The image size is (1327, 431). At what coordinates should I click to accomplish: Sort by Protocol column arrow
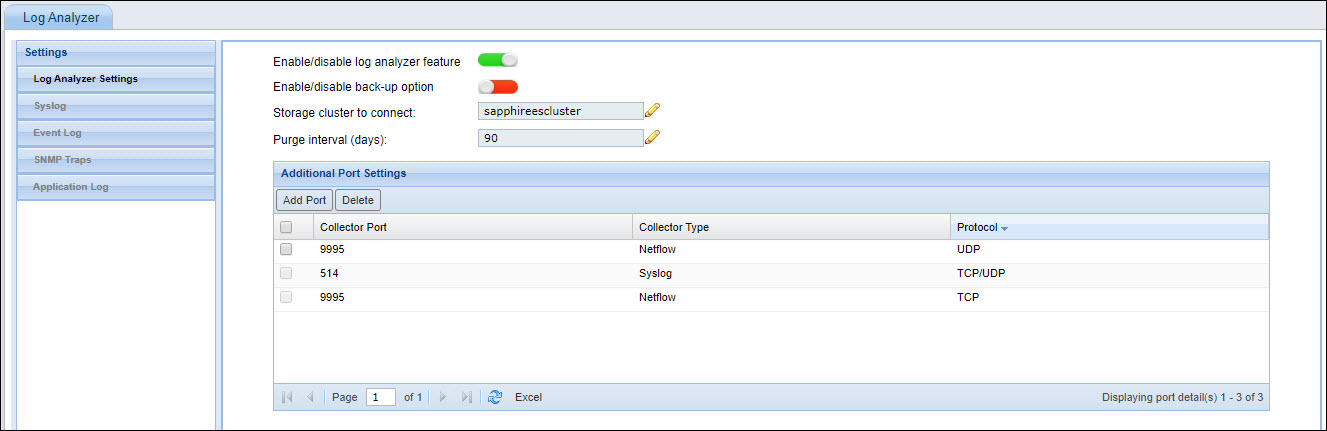(1005, 229)
